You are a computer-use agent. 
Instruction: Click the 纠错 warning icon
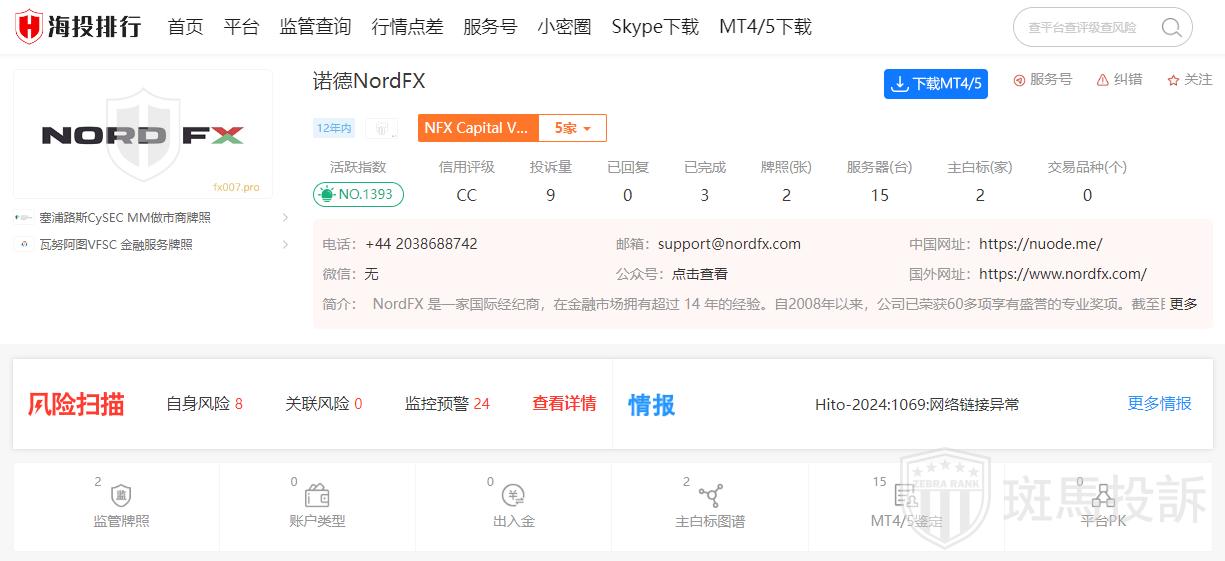pyautogui.click(x=1103, y=80)
